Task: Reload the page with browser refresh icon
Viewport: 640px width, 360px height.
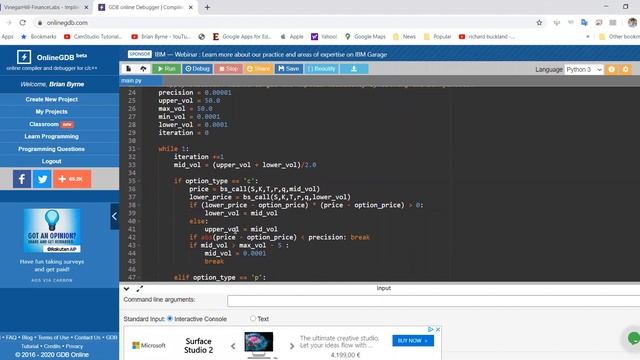Action: click(x=22, y=23)
